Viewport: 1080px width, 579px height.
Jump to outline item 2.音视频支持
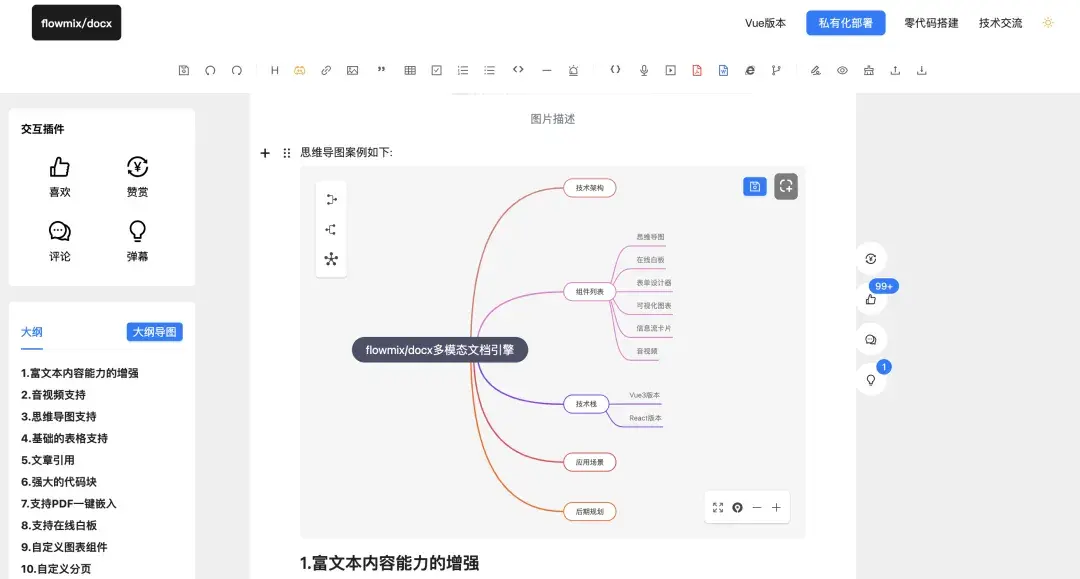point(53,395)
